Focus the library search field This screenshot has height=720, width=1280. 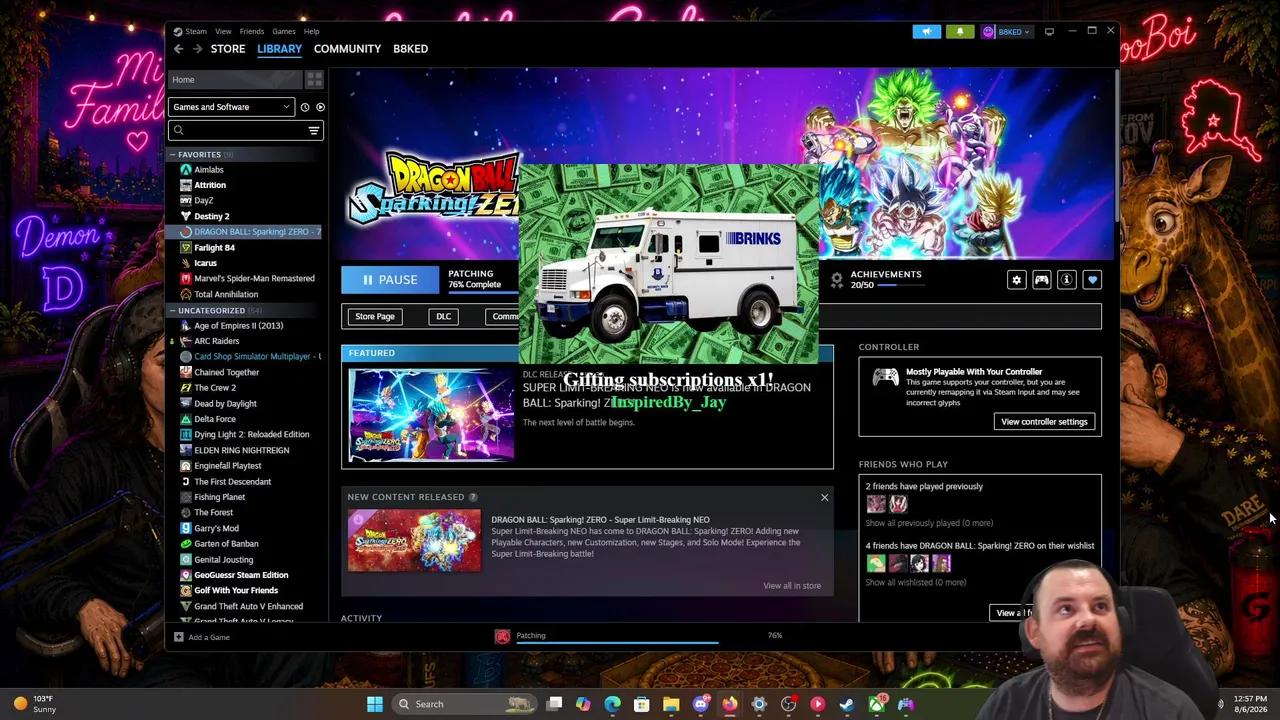(x=245, y=130)
